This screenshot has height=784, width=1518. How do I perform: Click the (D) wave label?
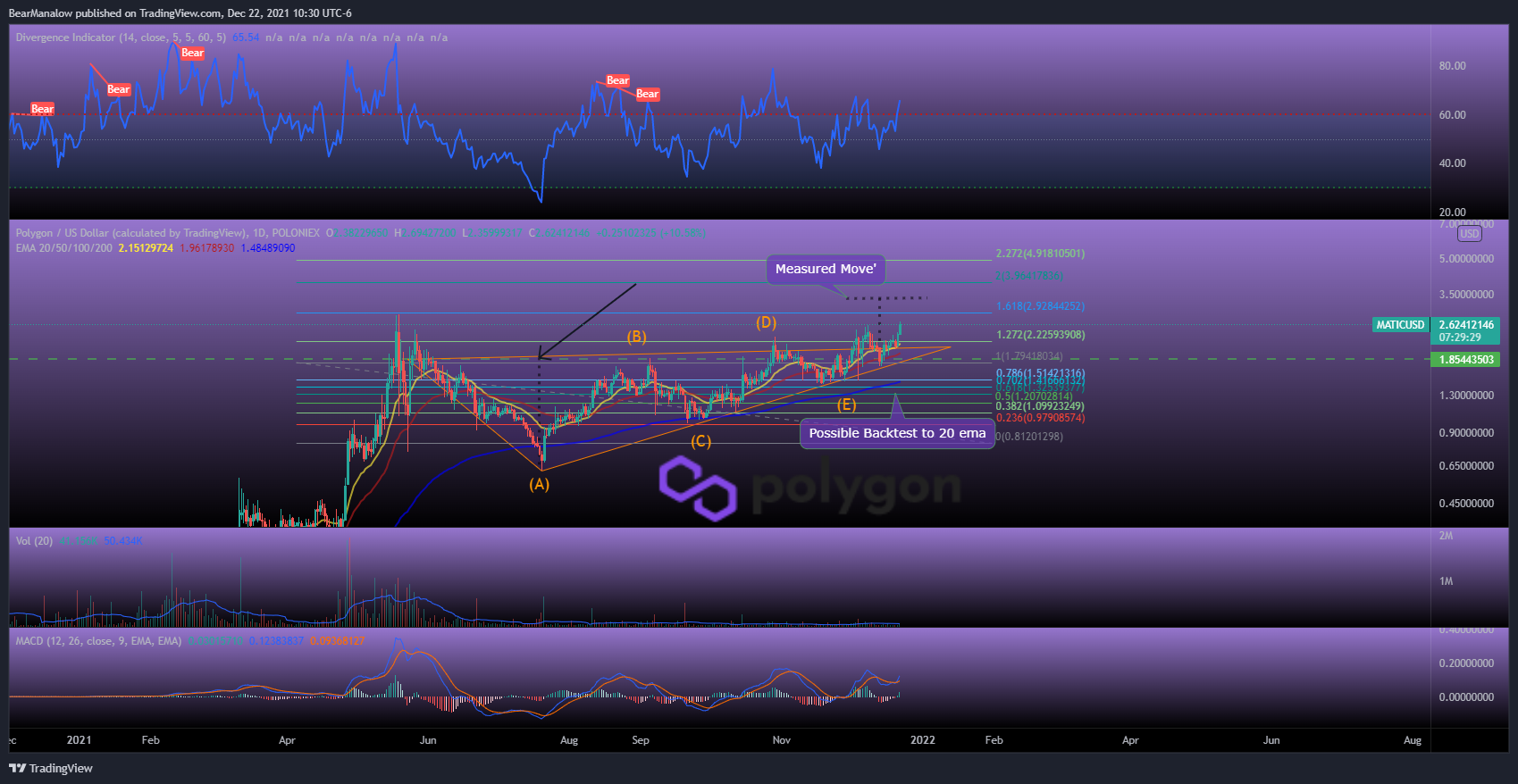766,322
